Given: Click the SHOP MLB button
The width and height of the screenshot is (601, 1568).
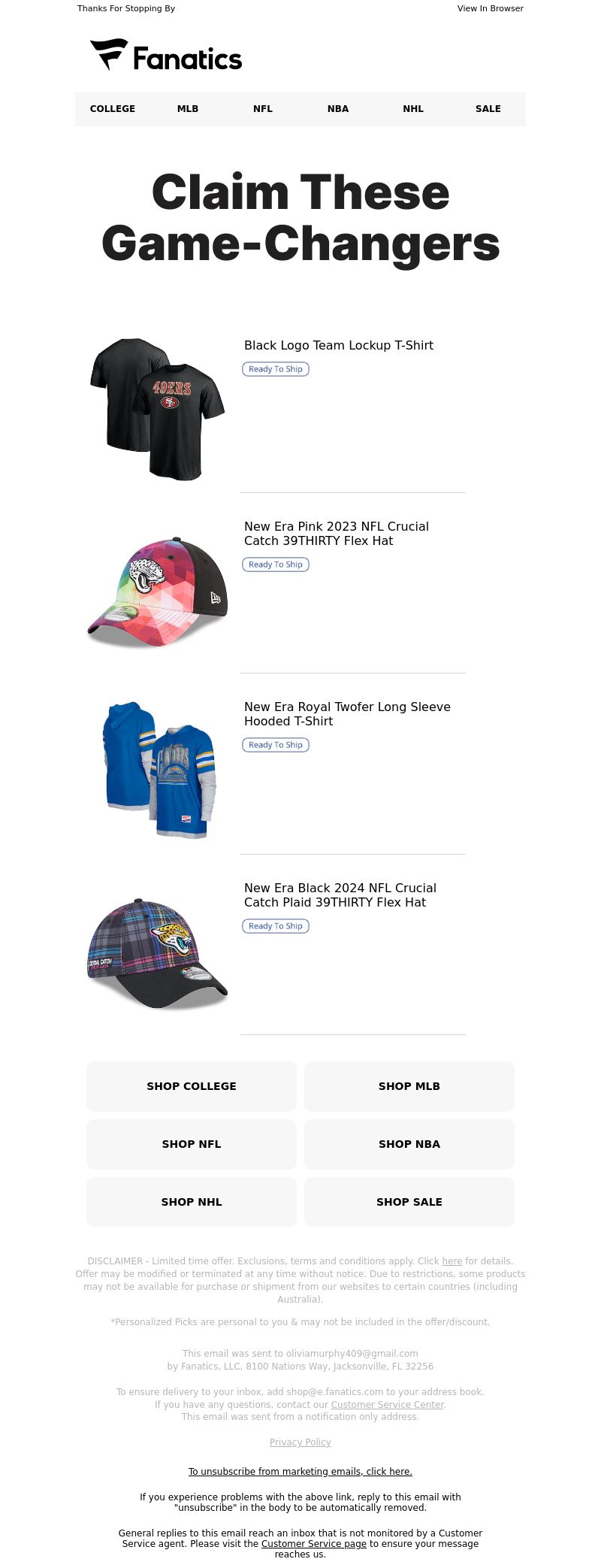Looking at the screenshot, I should [409, 1086].
